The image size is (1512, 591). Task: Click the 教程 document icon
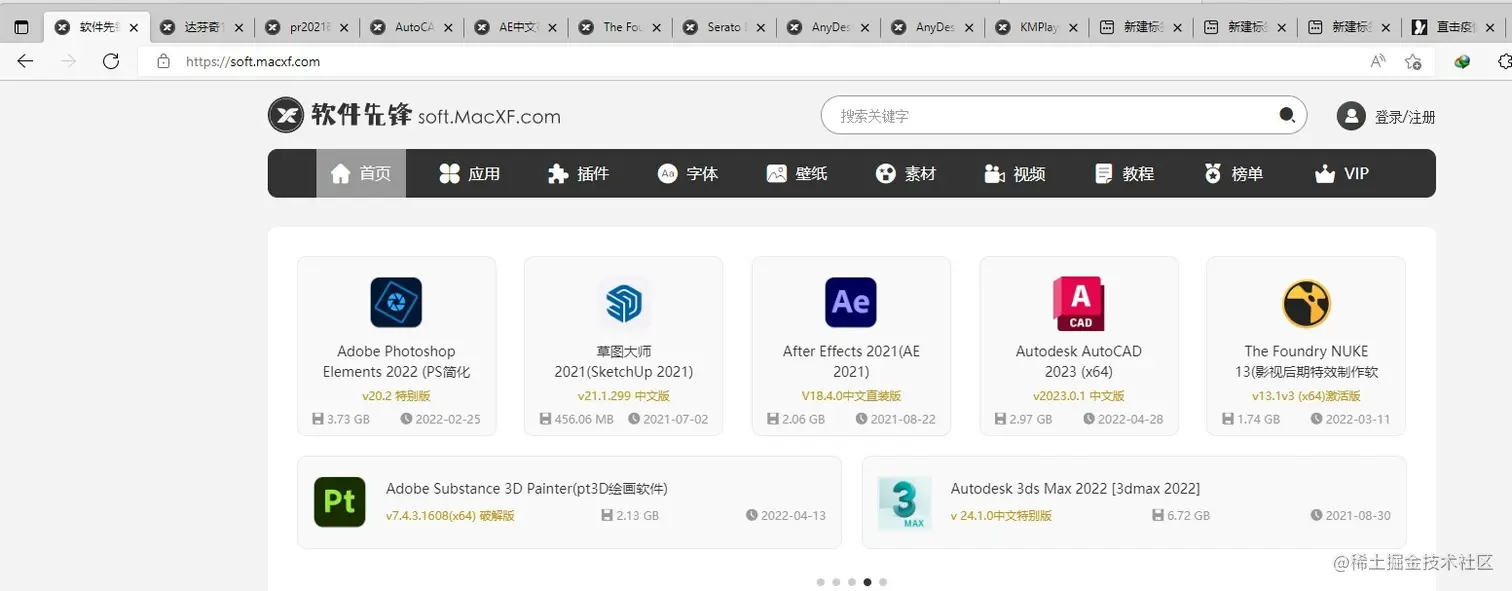coord(1104,174)
